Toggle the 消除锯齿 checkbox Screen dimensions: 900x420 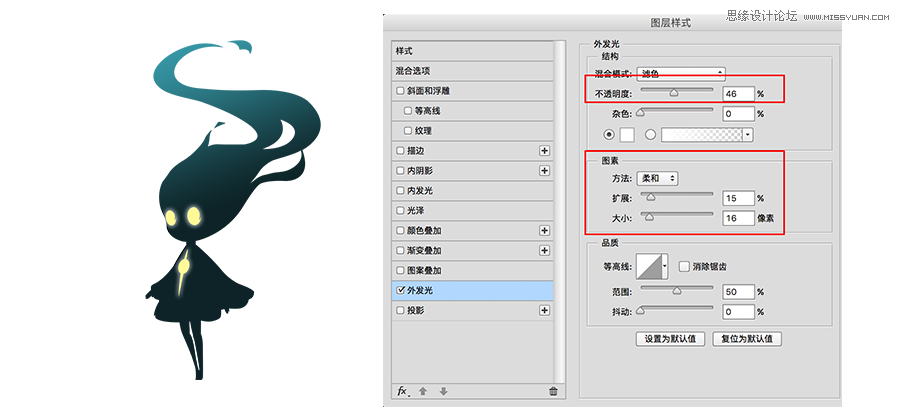(684, 266)
